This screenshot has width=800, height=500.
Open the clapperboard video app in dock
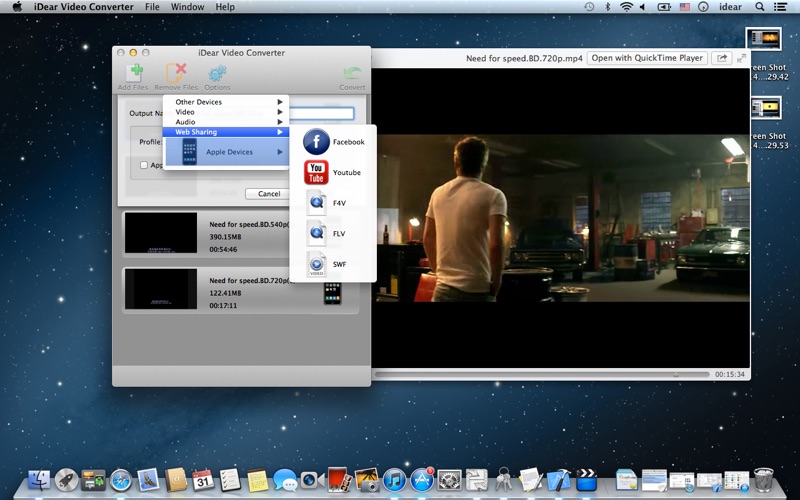point(586,480)
